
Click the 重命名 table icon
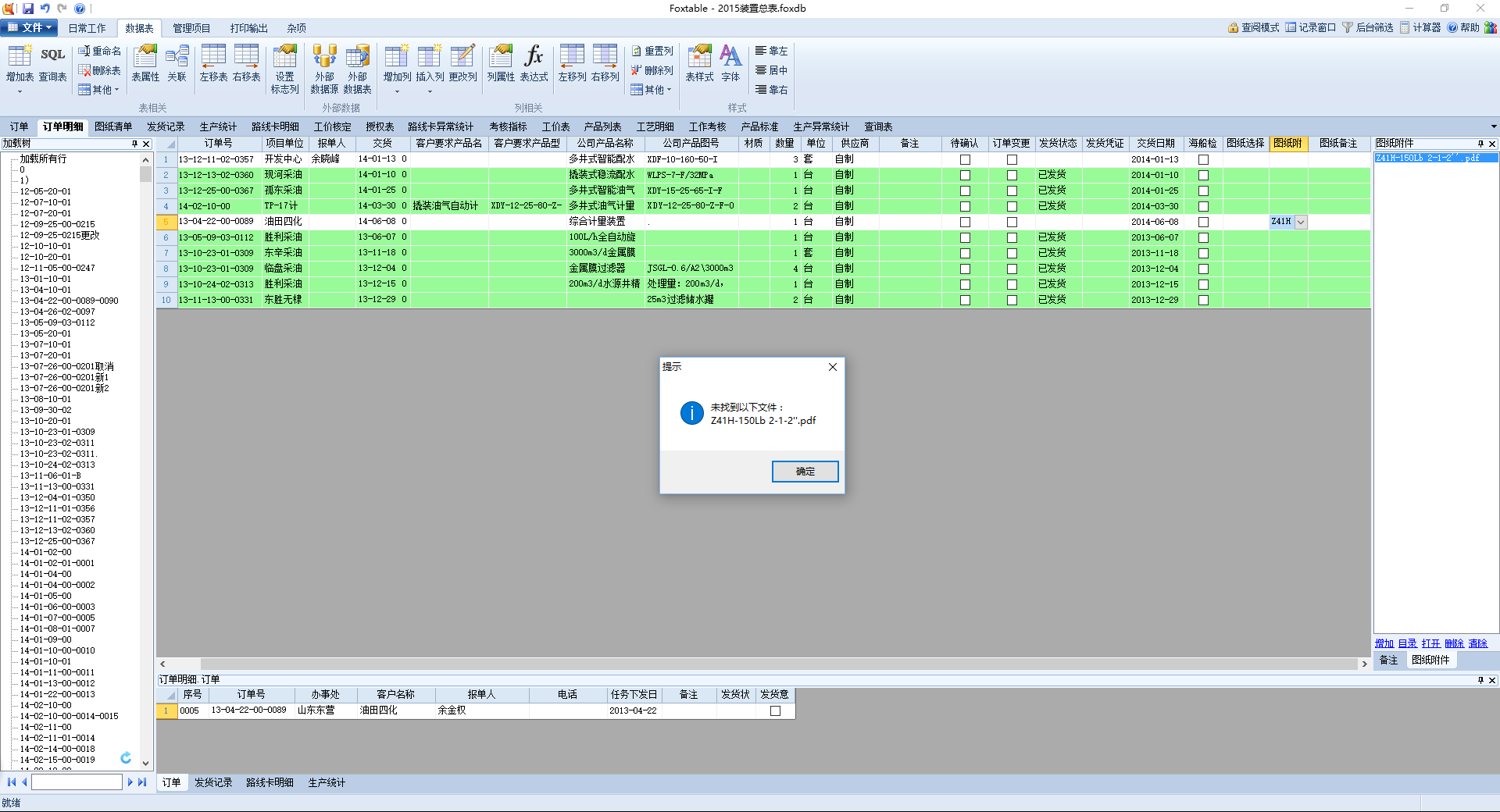99,51
